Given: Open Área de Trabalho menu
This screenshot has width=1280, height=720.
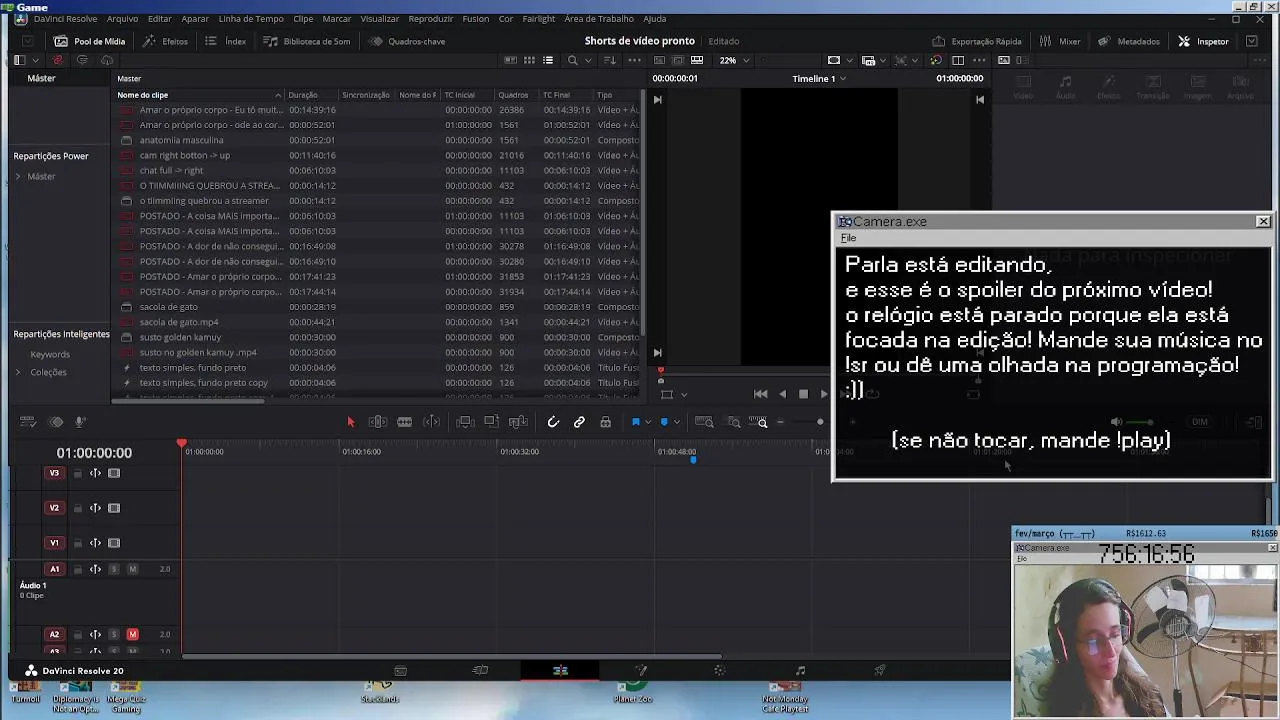Looking at the screenshot, I should pyautogui.click(x=599, y=19).
